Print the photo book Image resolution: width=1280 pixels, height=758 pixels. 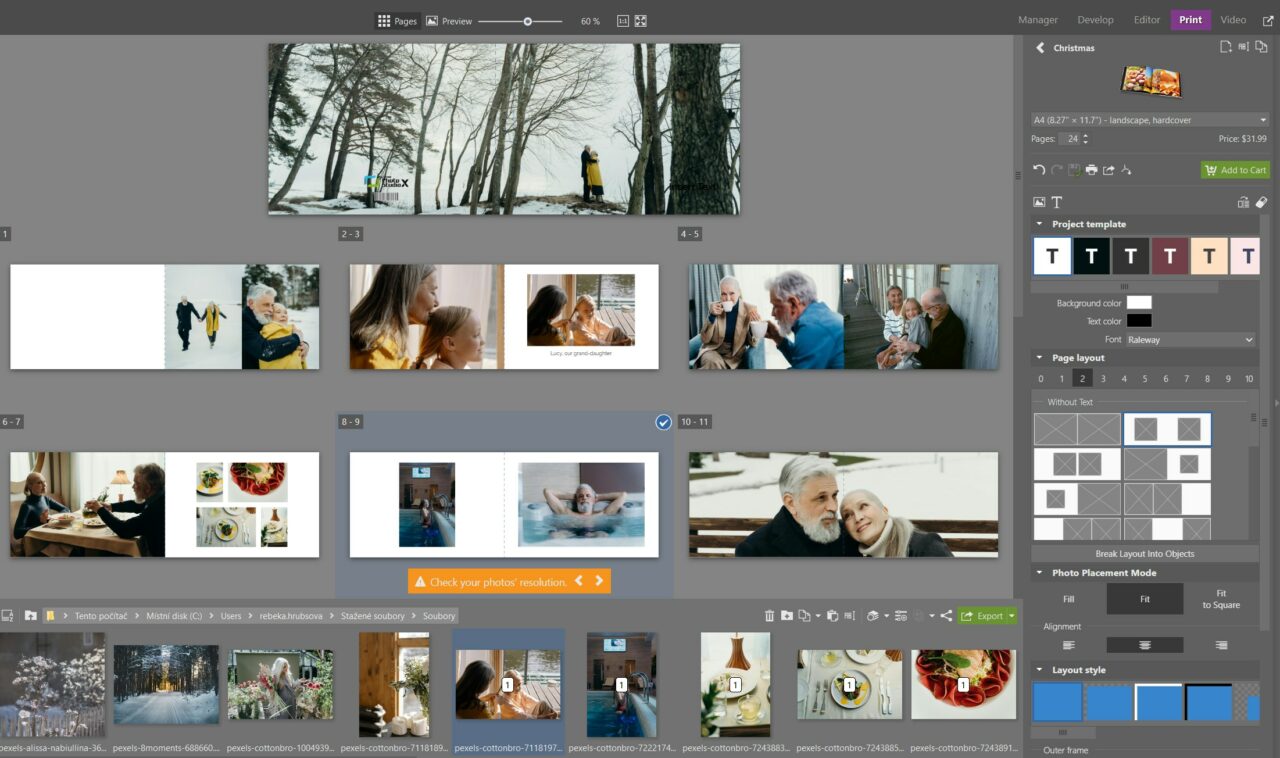[x=1091, y=170]
